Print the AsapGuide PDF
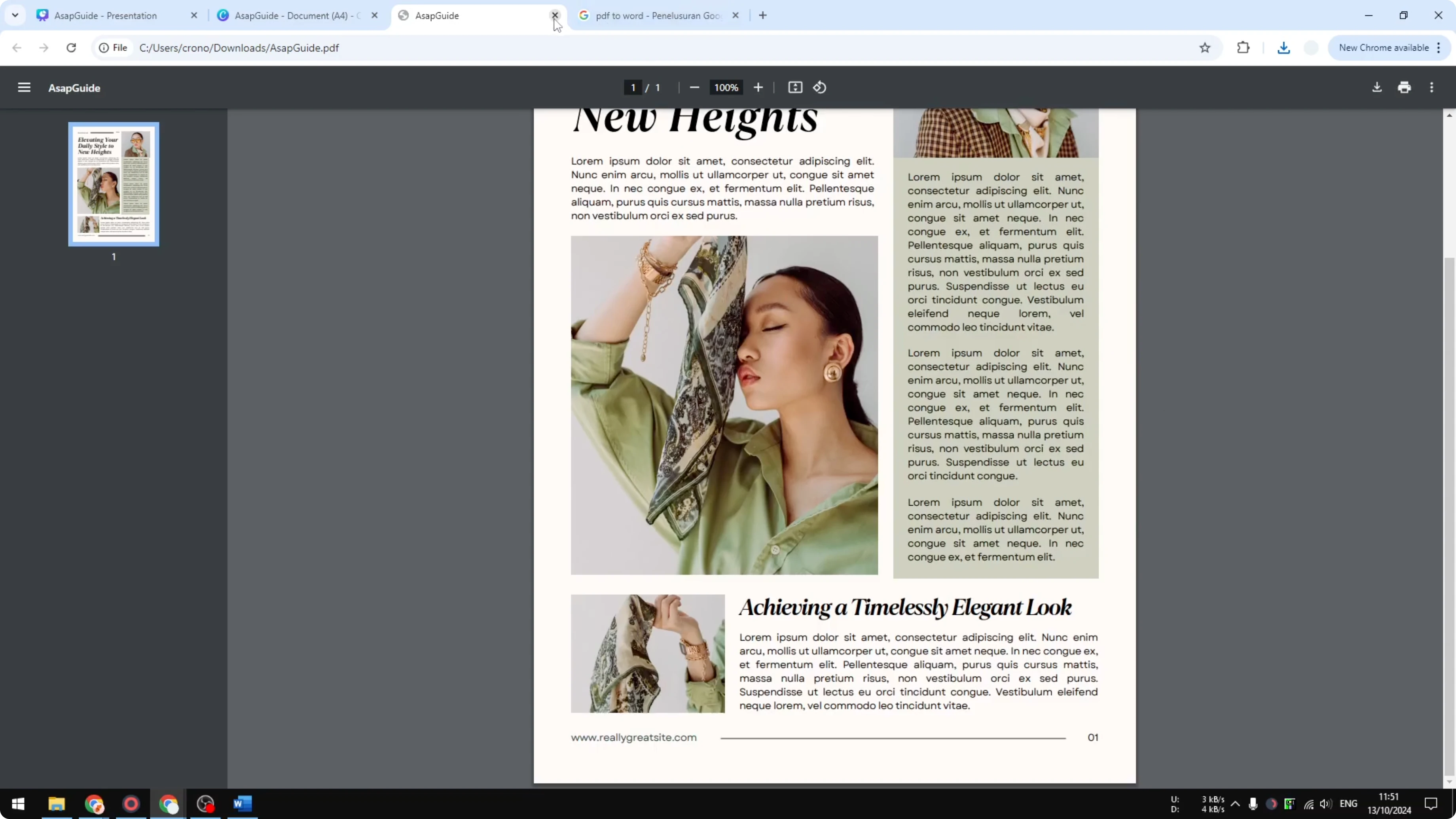 click(x=1405, y=87)
